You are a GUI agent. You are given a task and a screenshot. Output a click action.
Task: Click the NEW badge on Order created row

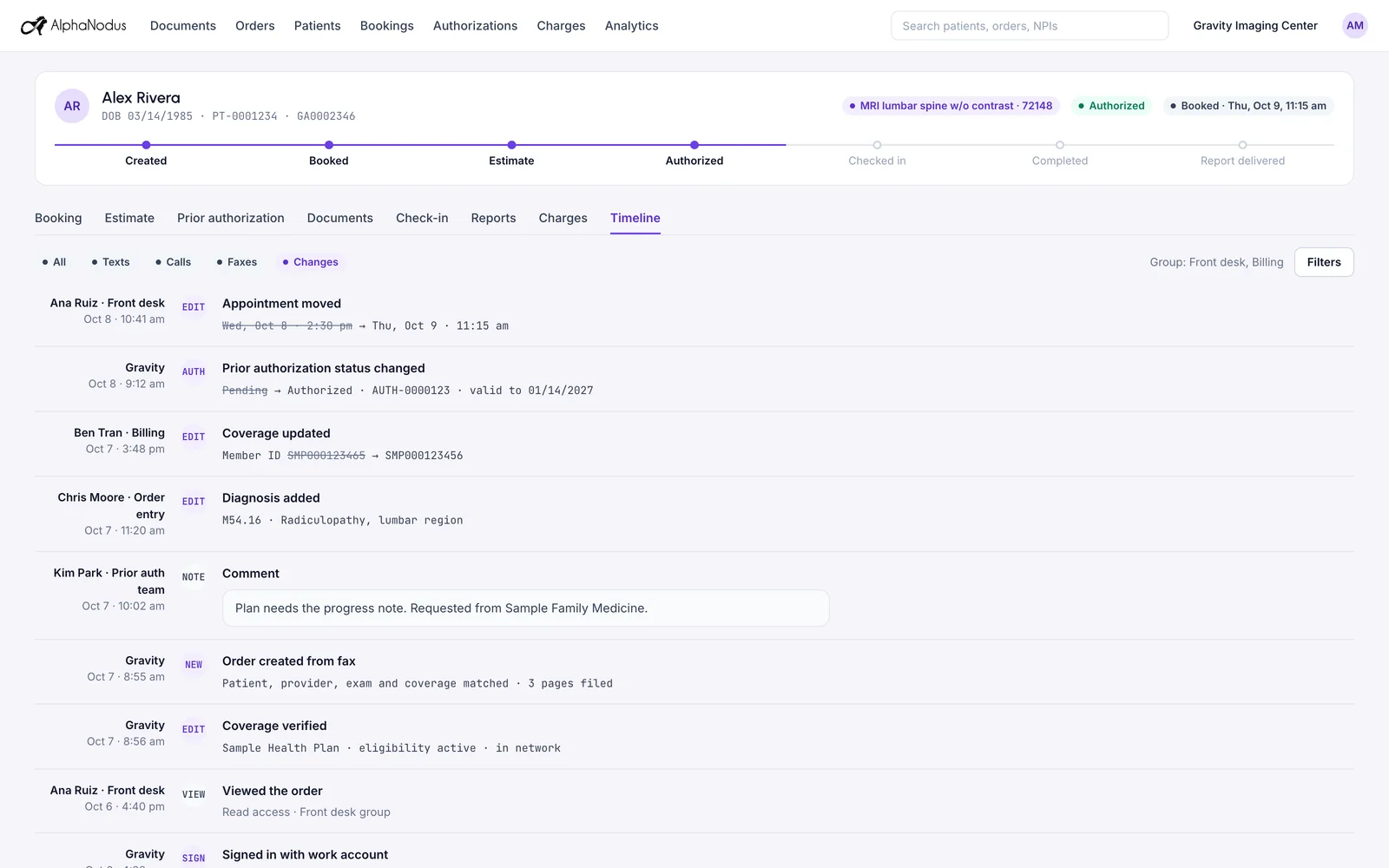click(194, 665)
